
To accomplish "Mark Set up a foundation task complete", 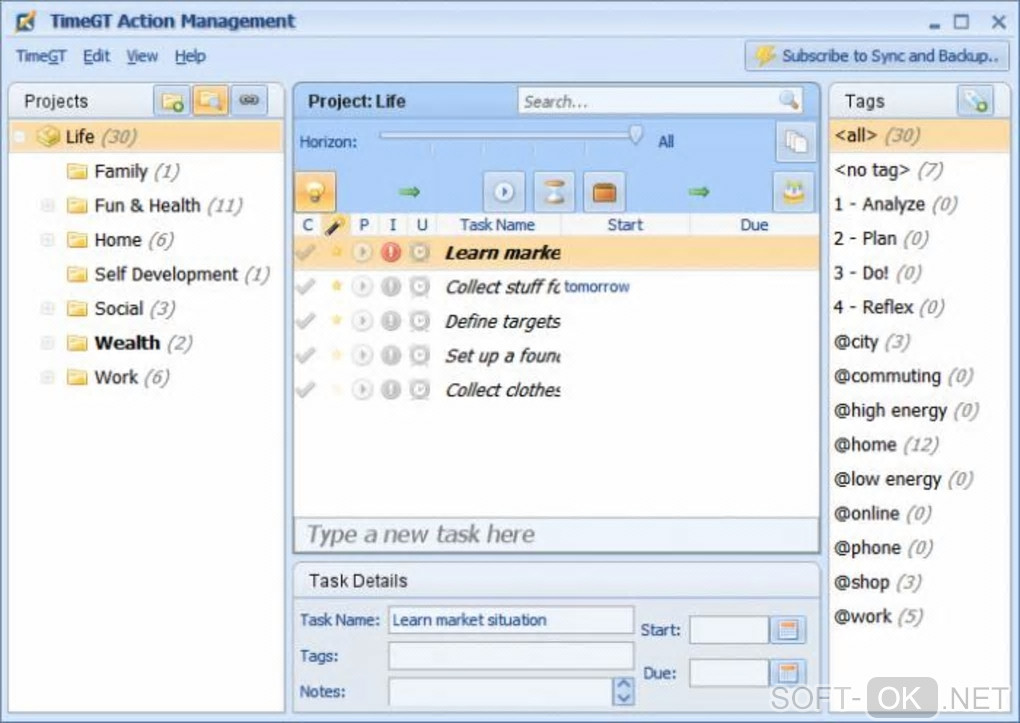I will [x=306, y=355].
